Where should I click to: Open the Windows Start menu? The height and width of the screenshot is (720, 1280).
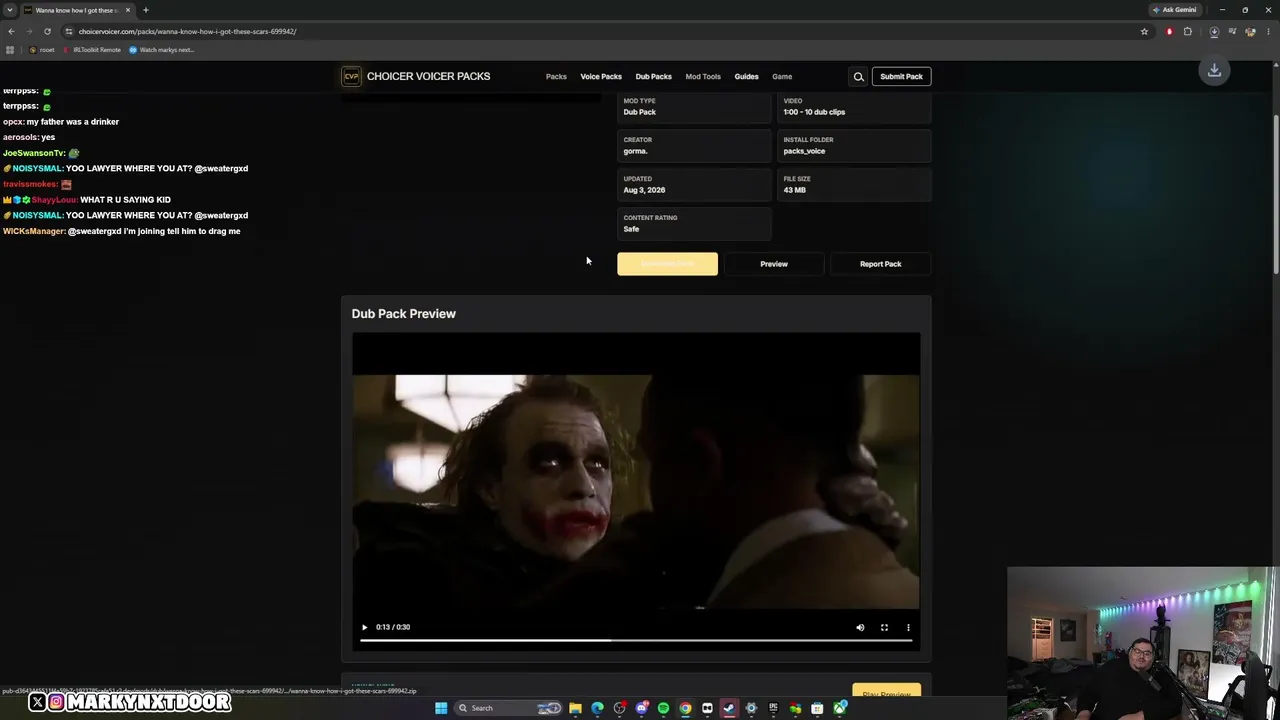(441, 708)
